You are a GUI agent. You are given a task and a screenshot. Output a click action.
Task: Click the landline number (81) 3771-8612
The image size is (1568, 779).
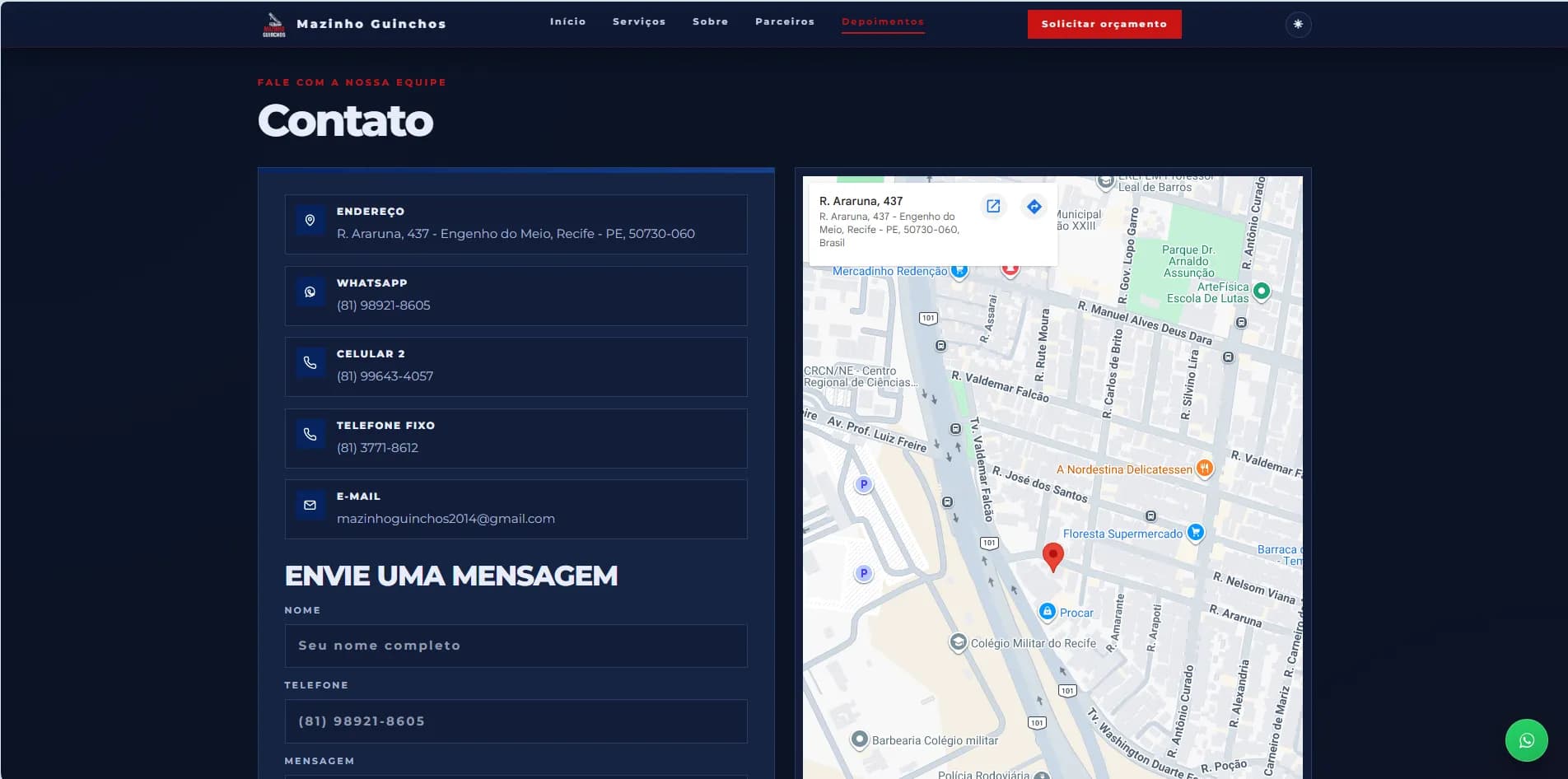pyautogui.click(x=377, y=448)
